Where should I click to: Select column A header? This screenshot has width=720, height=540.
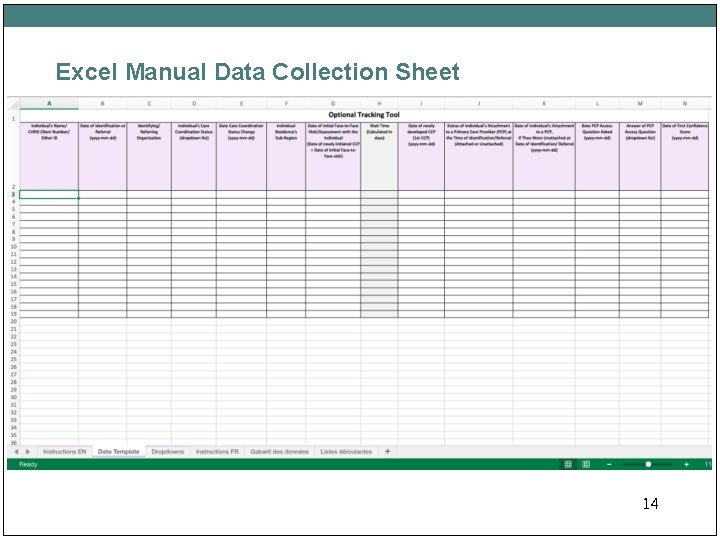coord(49,104)
